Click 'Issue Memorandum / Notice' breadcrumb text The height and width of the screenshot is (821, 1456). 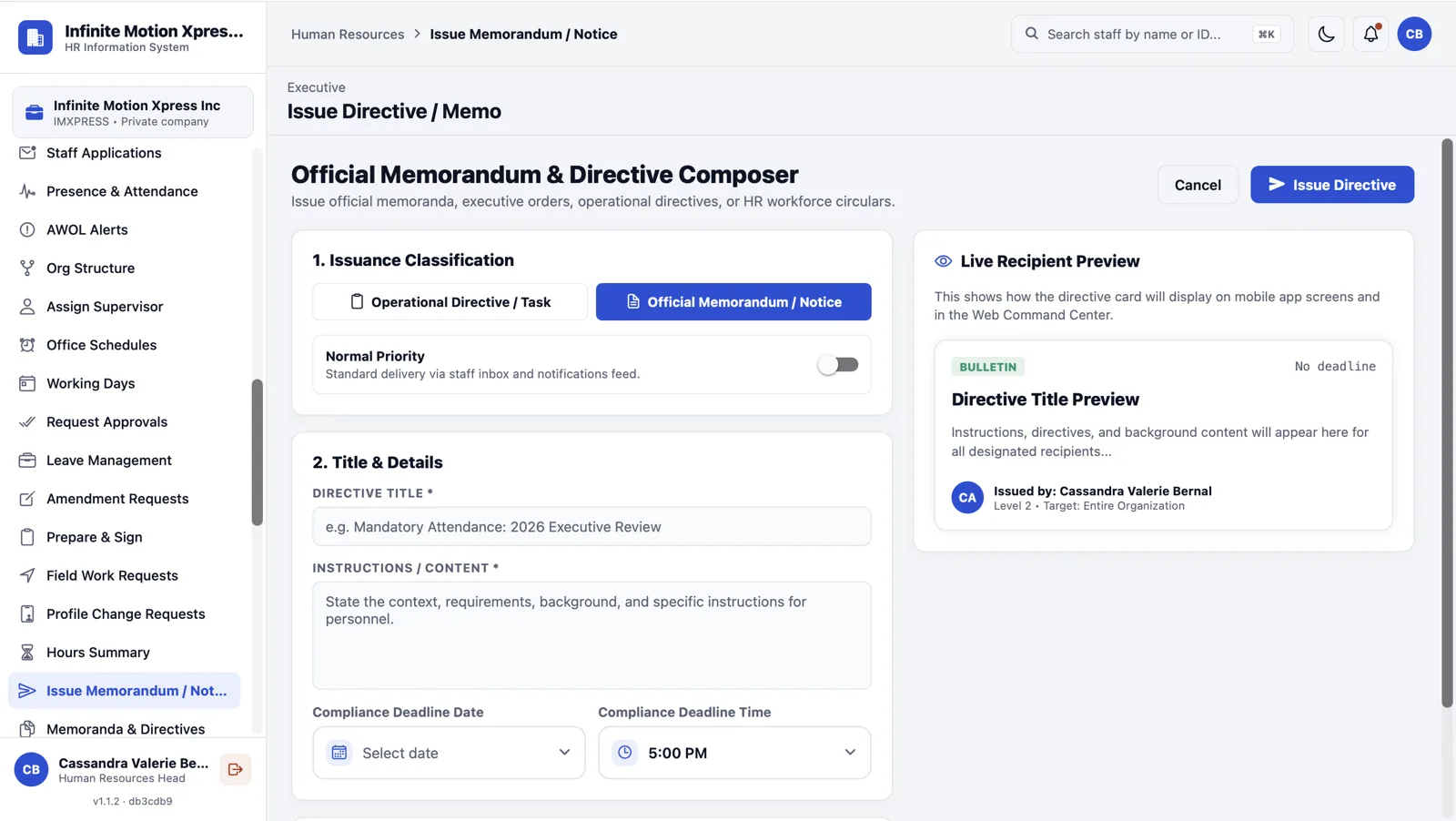[x=523, y=35]
